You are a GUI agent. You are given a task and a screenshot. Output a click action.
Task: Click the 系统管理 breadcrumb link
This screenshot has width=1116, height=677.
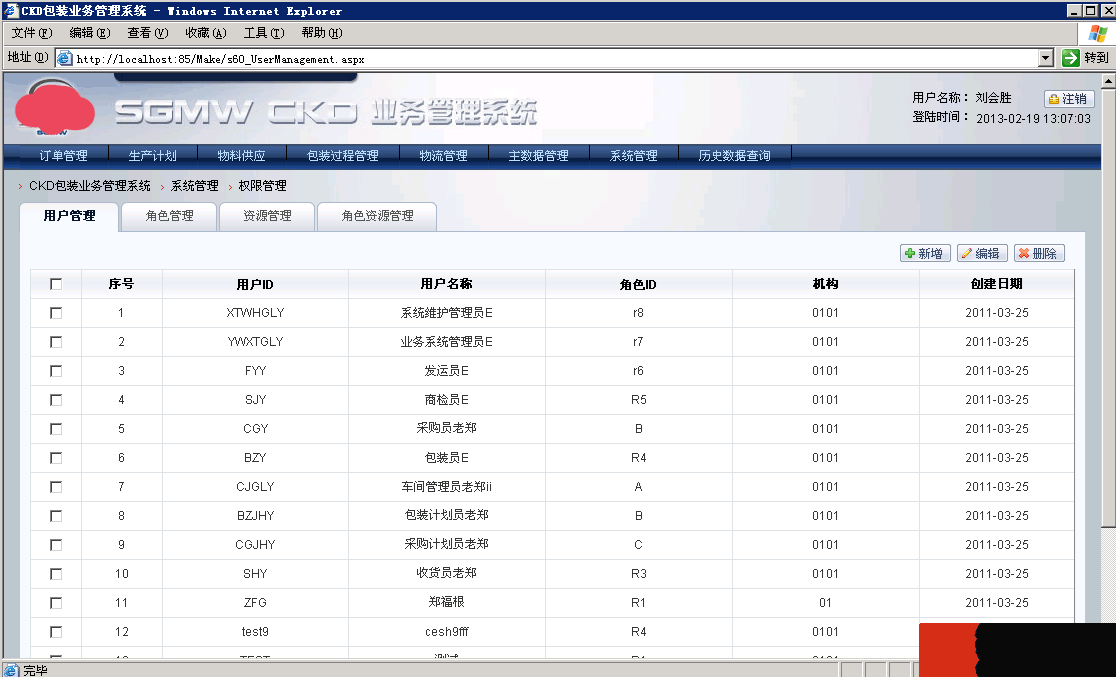(x=194, y=186)
